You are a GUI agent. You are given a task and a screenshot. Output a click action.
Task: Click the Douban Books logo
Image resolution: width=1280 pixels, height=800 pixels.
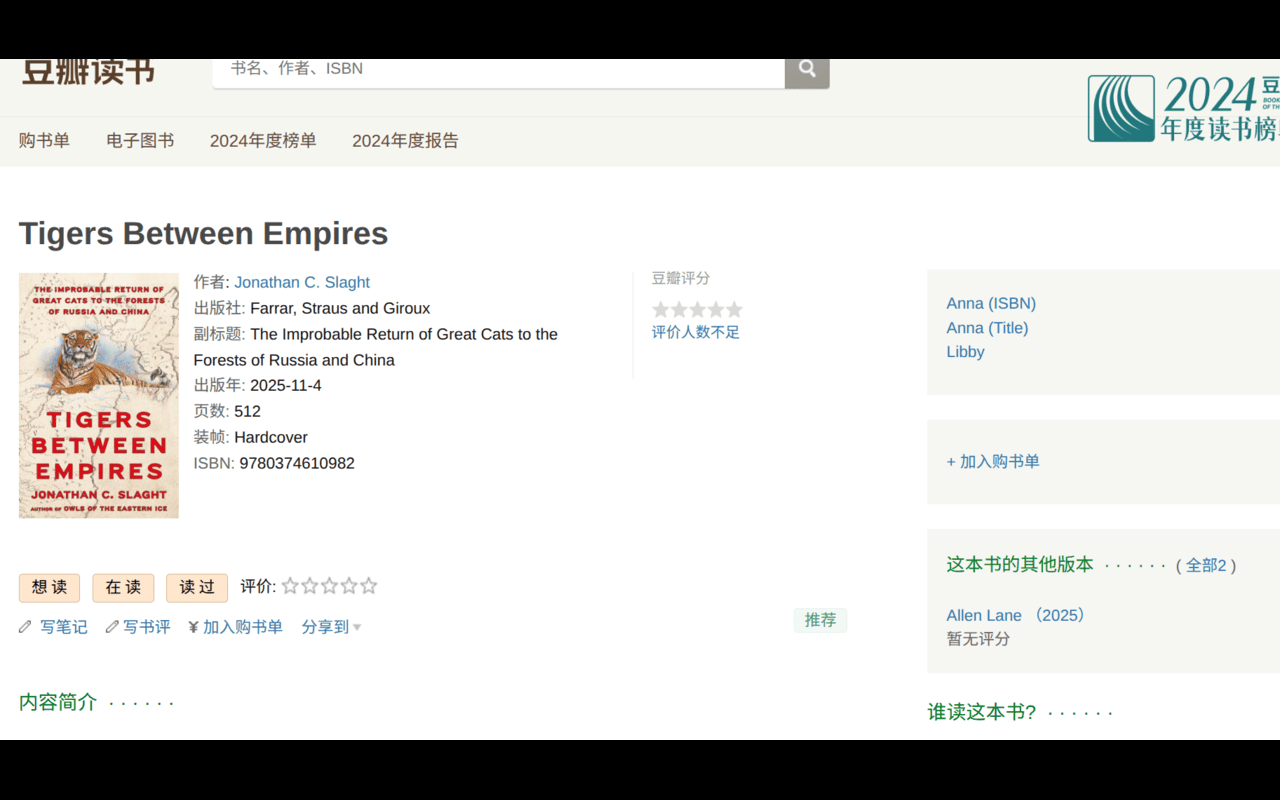(x=88, y=72)
